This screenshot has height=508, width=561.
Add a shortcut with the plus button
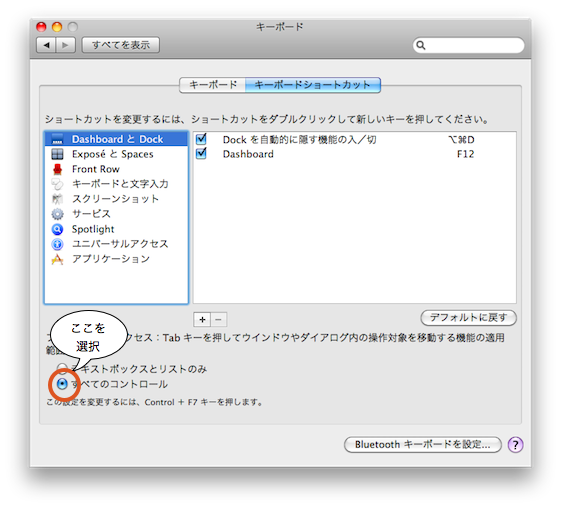202,319
